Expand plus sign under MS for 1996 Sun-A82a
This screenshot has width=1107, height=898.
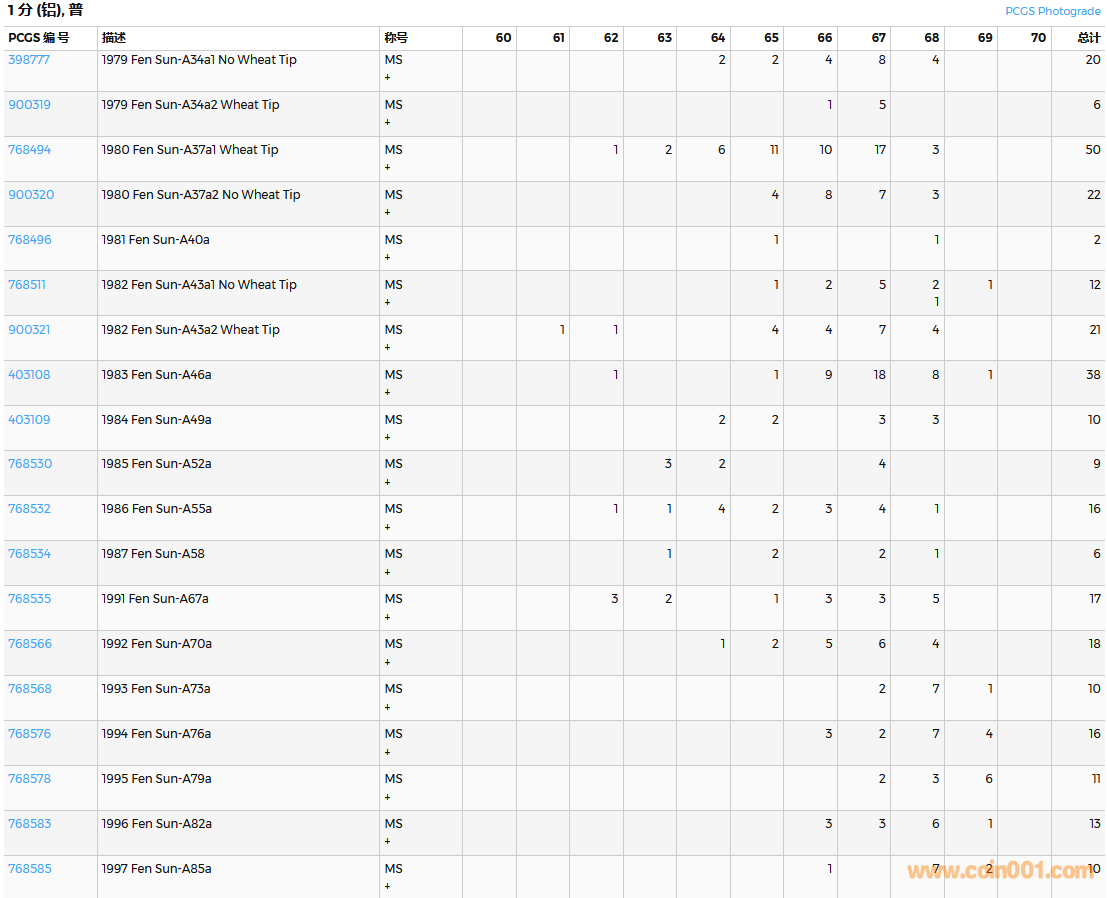[388, 841]
